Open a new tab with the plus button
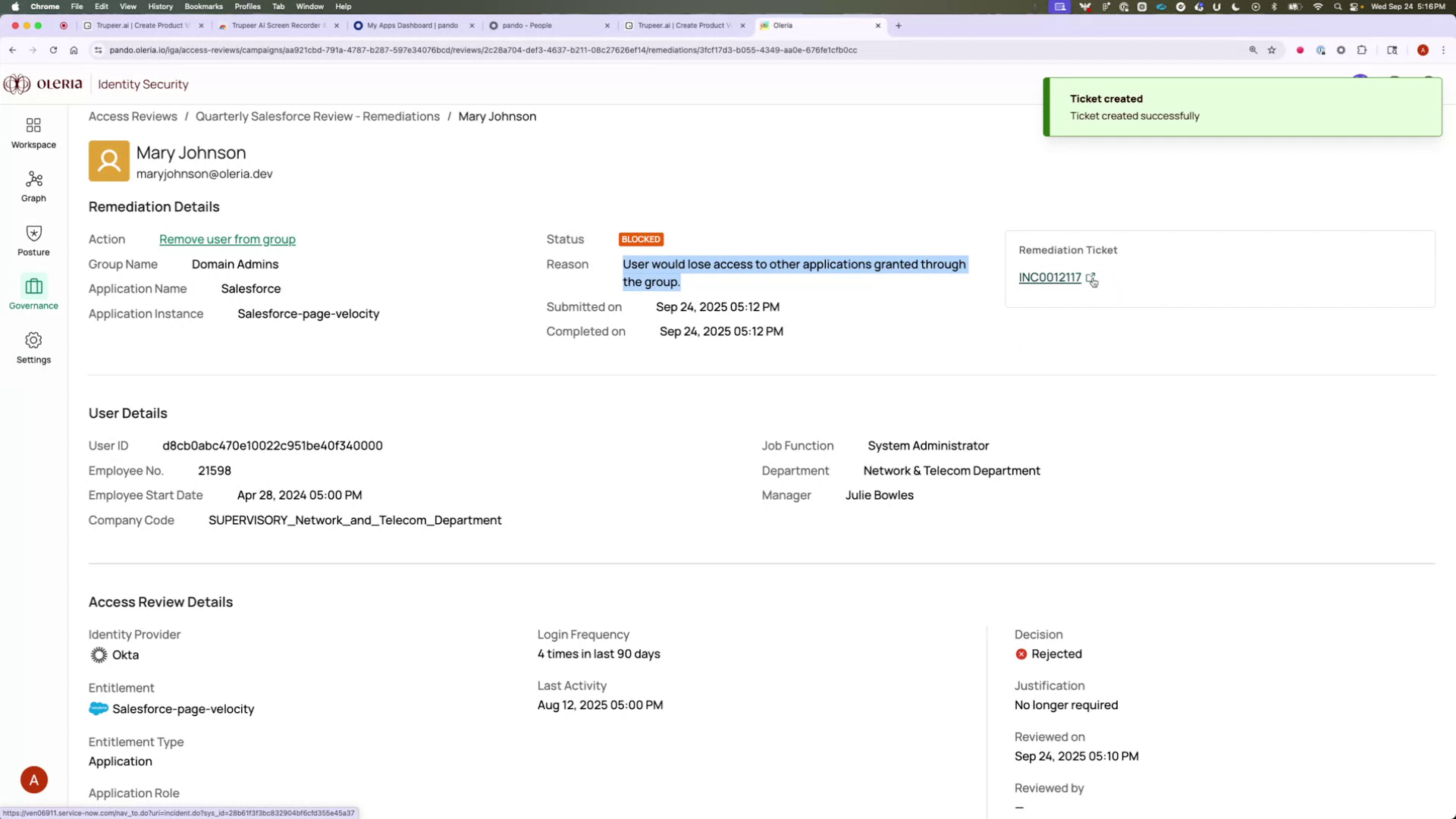Screen dimensions: 1456x819 (x=898, y=25)
